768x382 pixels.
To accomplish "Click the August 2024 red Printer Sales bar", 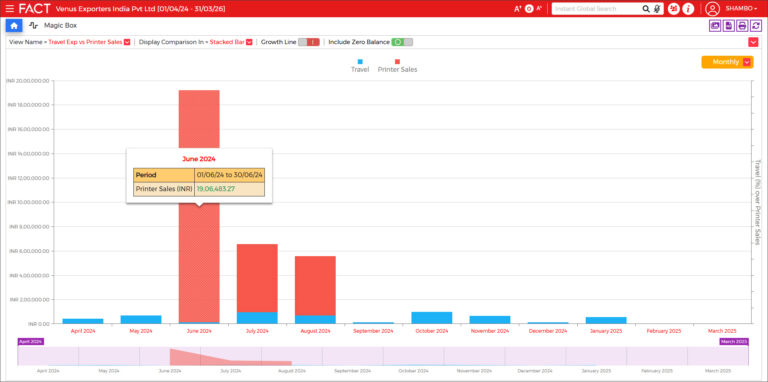I will [315, 286].
